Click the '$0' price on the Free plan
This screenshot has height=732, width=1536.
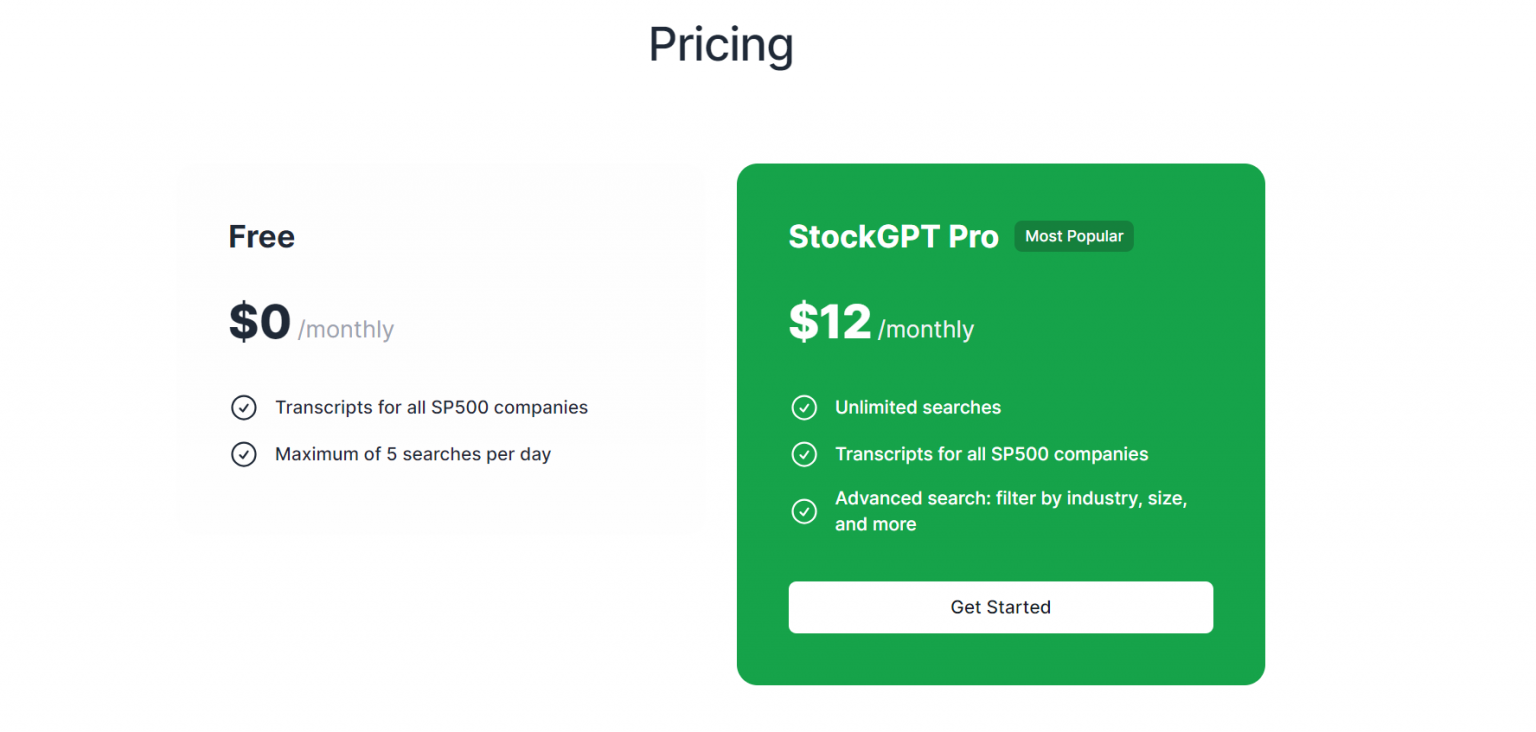point(258,322)
